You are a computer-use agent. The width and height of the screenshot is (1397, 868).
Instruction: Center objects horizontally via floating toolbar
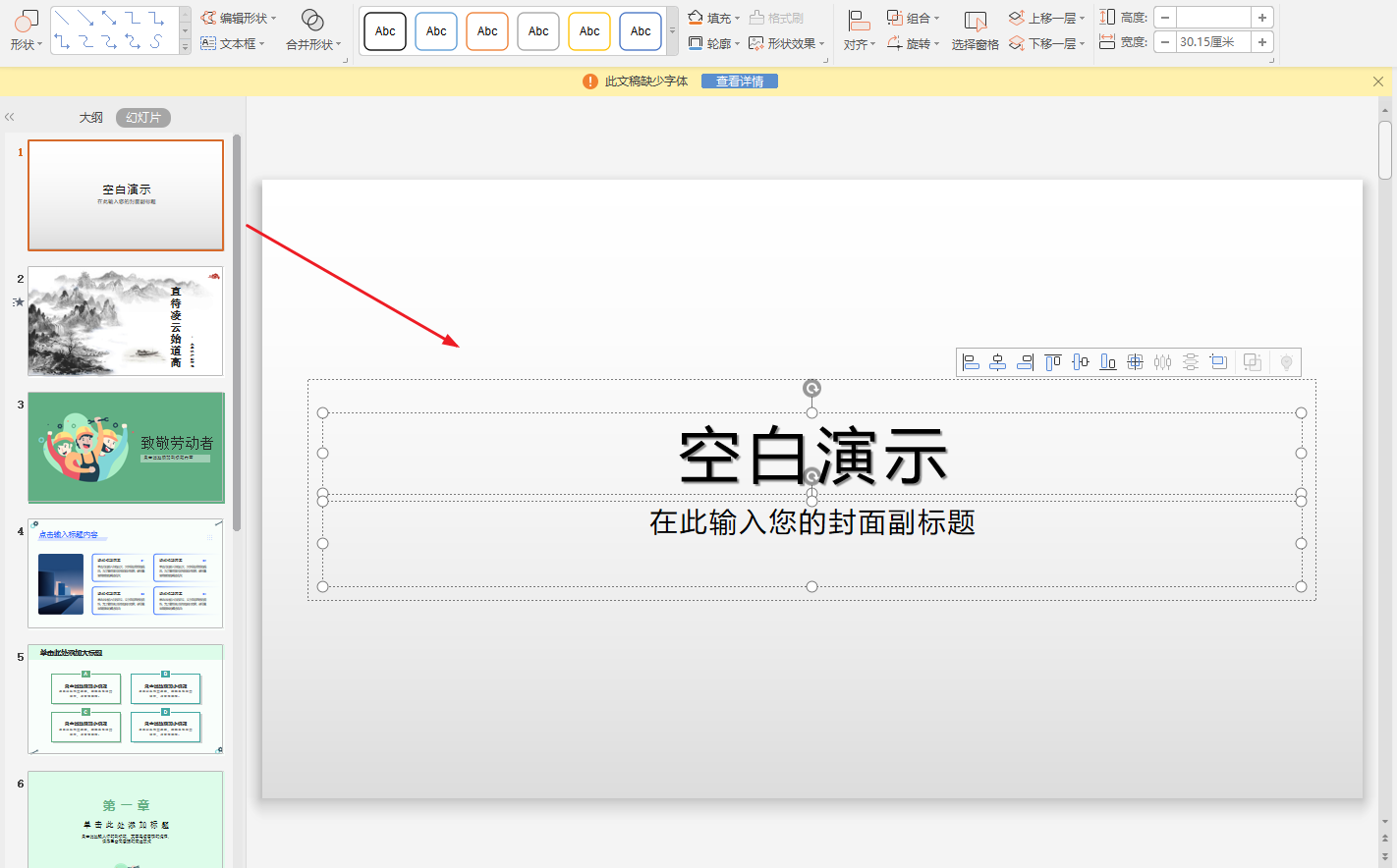pos(997,362)
